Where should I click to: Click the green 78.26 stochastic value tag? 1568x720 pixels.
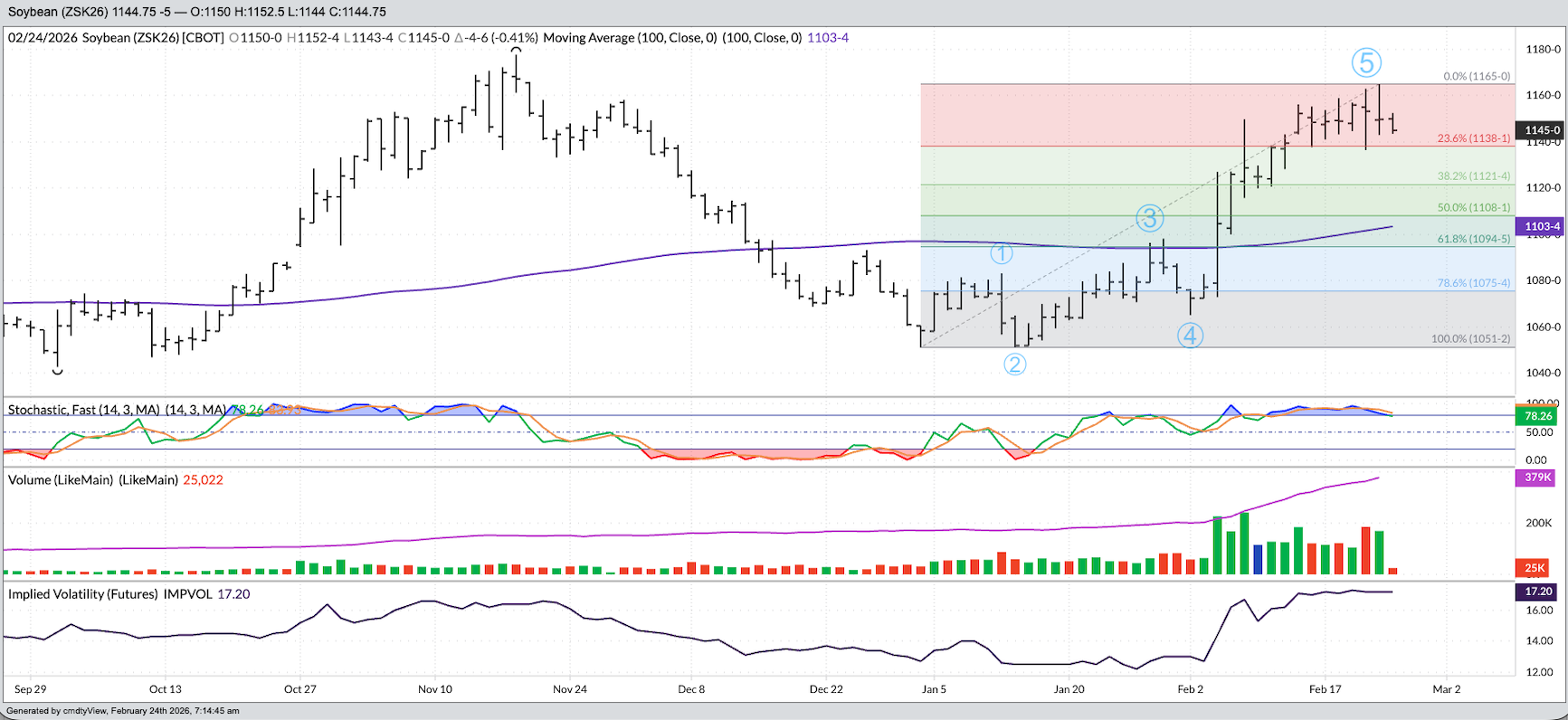pos(1538,416)
